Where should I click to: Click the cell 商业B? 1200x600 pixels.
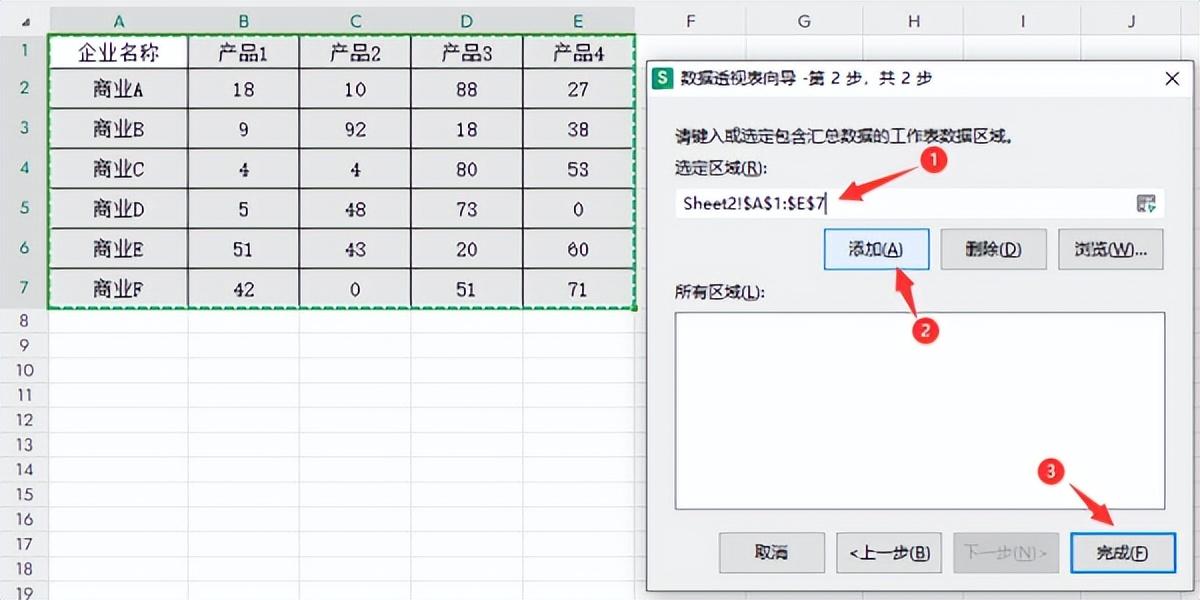point(119,129)
